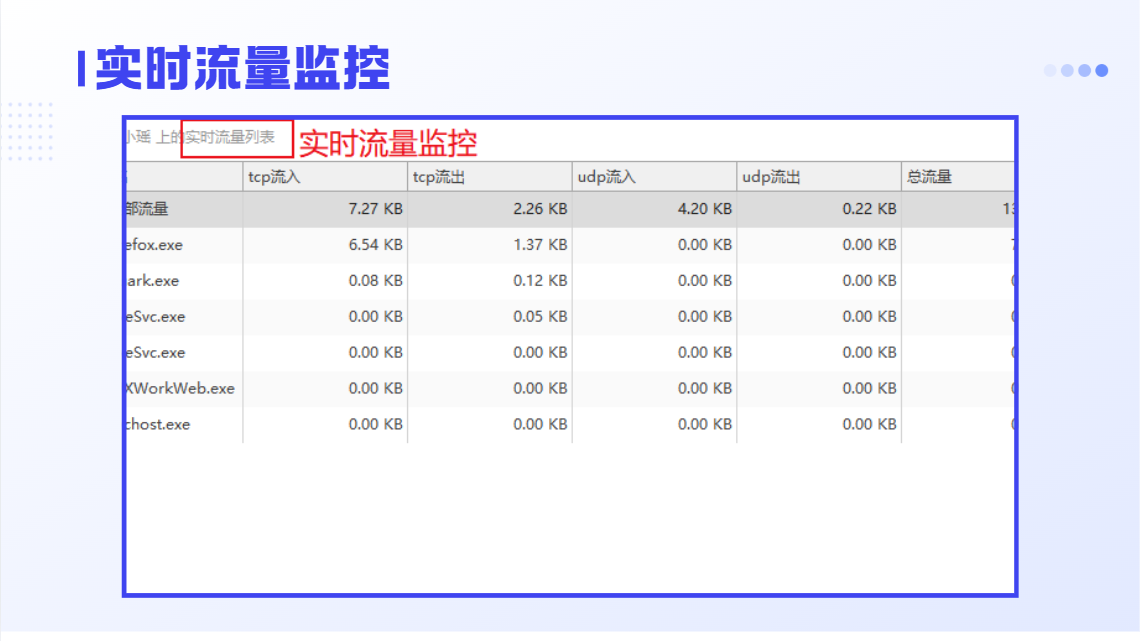Click the 2.26 KB tcp流出 total cell

click(x=490, y=209)
